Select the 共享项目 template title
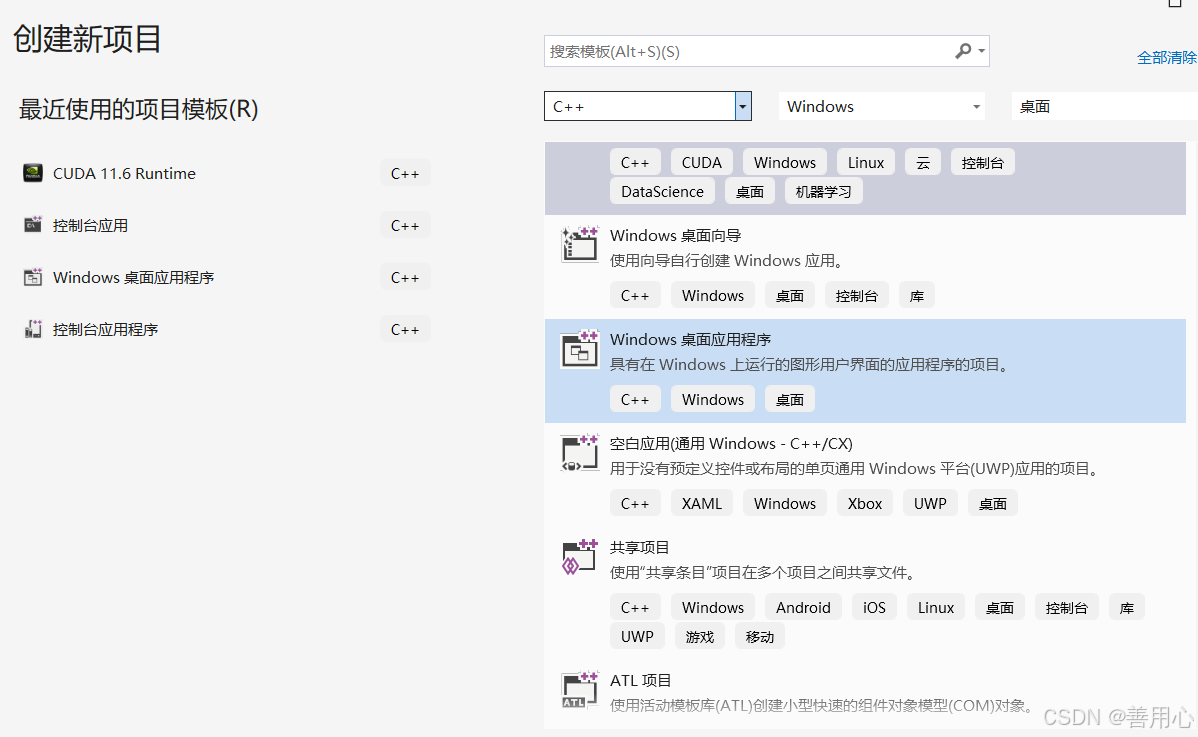This screenshot has height=737, width=1198. [639, 548]
